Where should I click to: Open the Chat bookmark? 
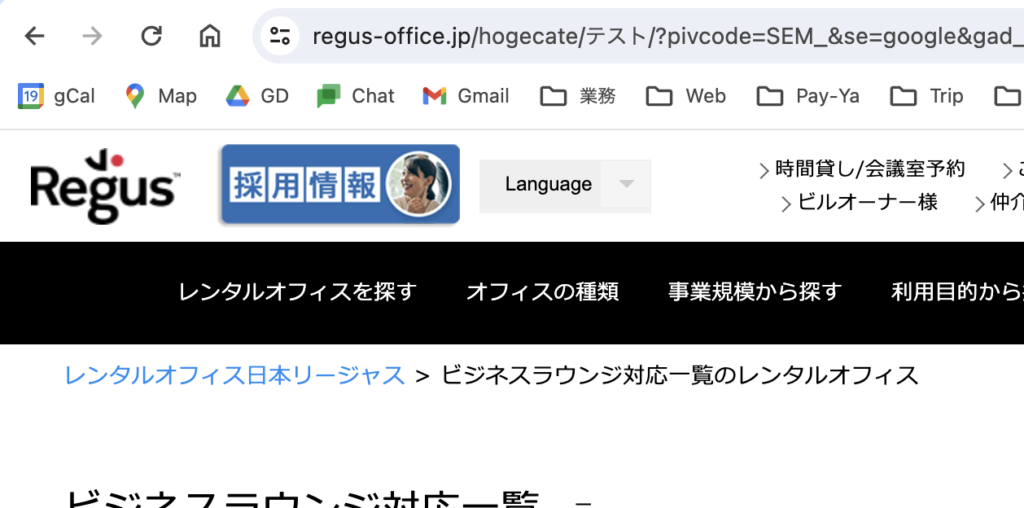(x=355, y=96)
